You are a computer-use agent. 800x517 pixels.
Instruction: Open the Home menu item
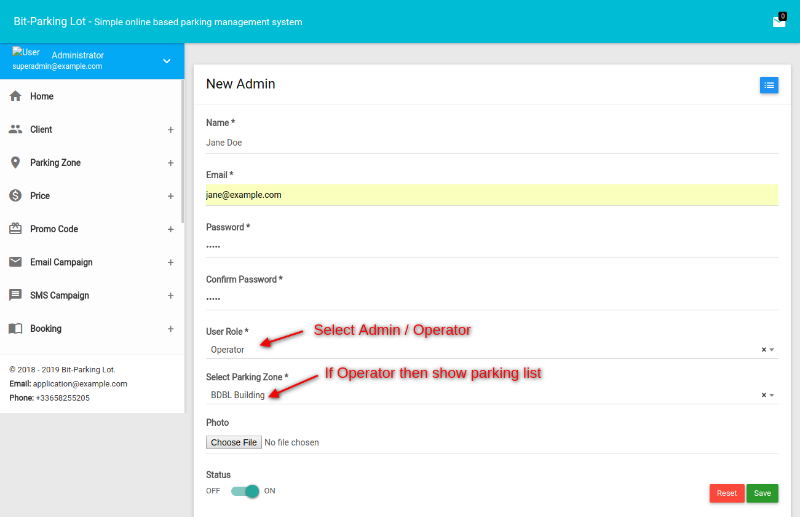click(42, 96)
